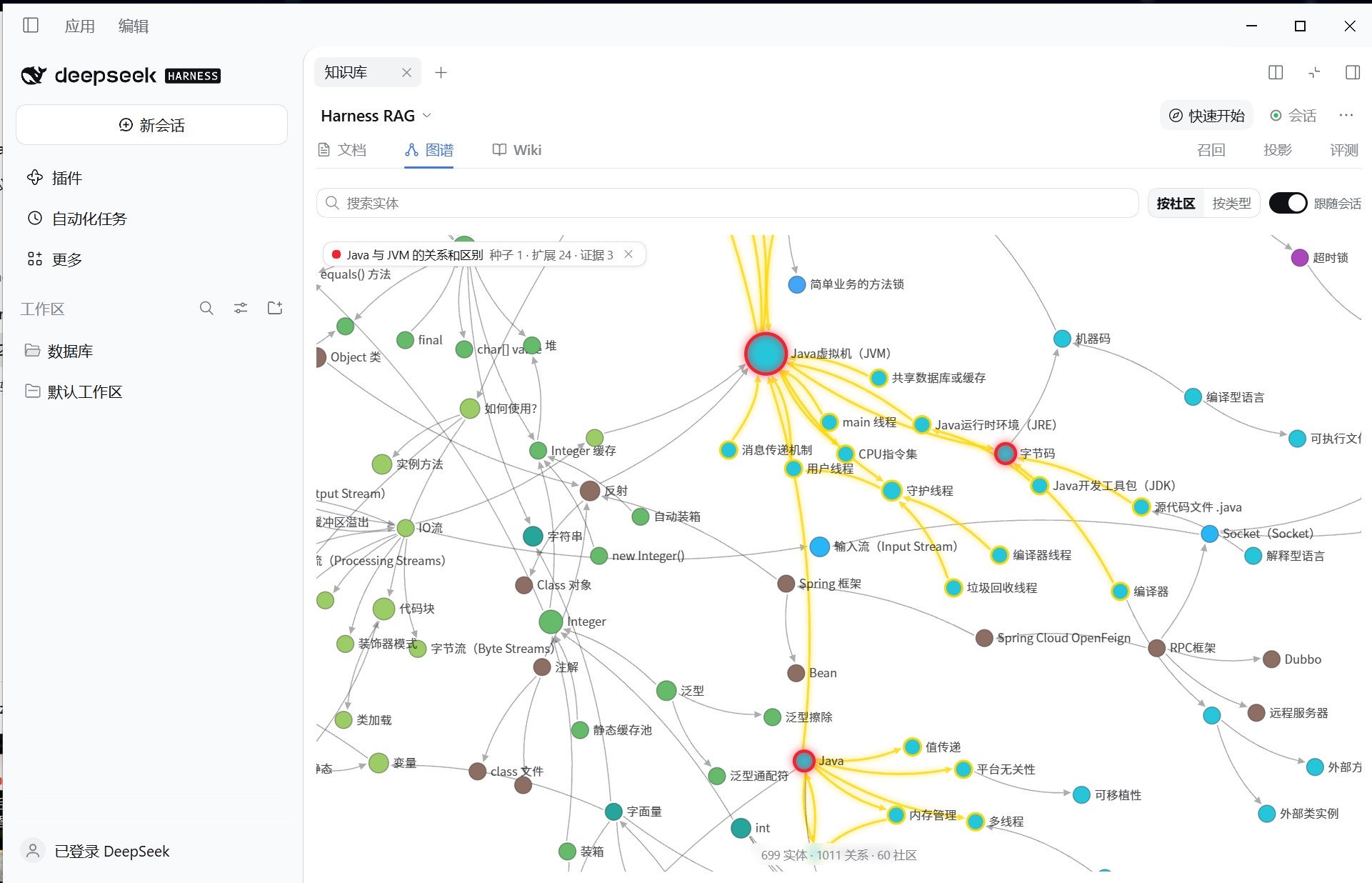The width and height of the screenshot is (1372, 883).
Task: Toggle the right sidebar panel icon
Action: (1353, 72)
